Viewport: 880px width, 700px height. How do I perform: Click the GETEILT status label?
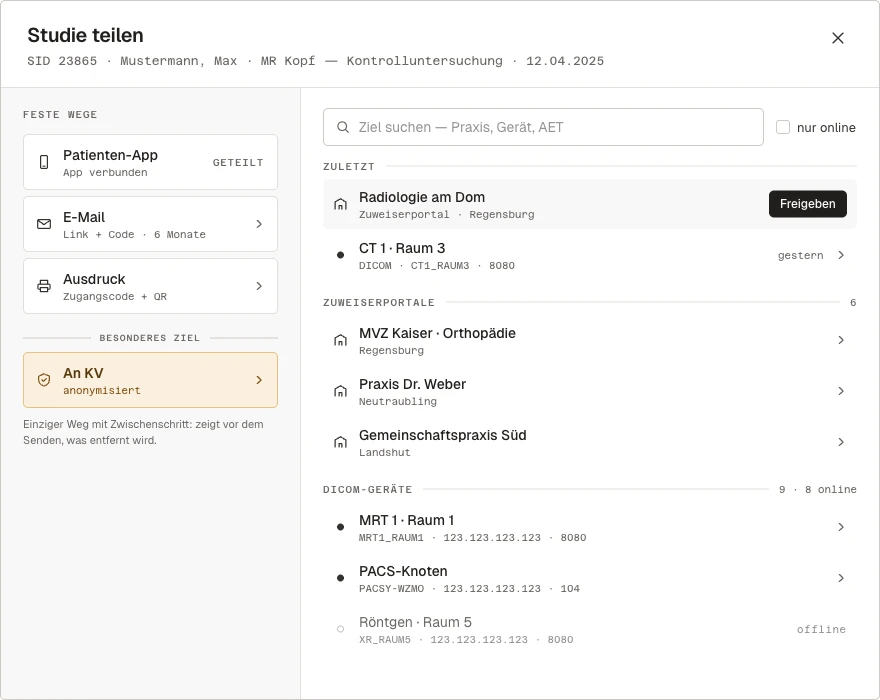pos(238,163)
